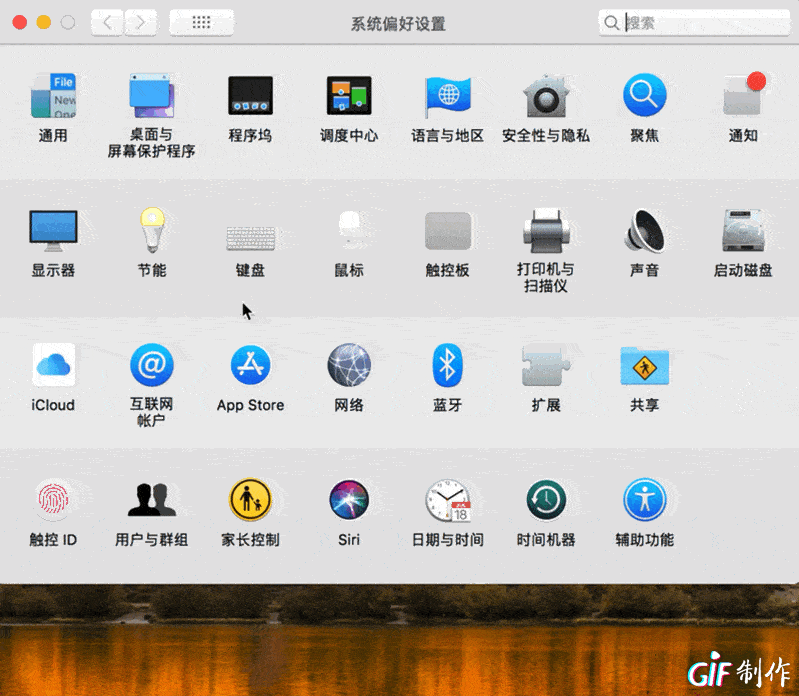Open the 聚焦 (Spotlight) magnifier icon
The width and height of the screenshot is (799, 696).
645,95
